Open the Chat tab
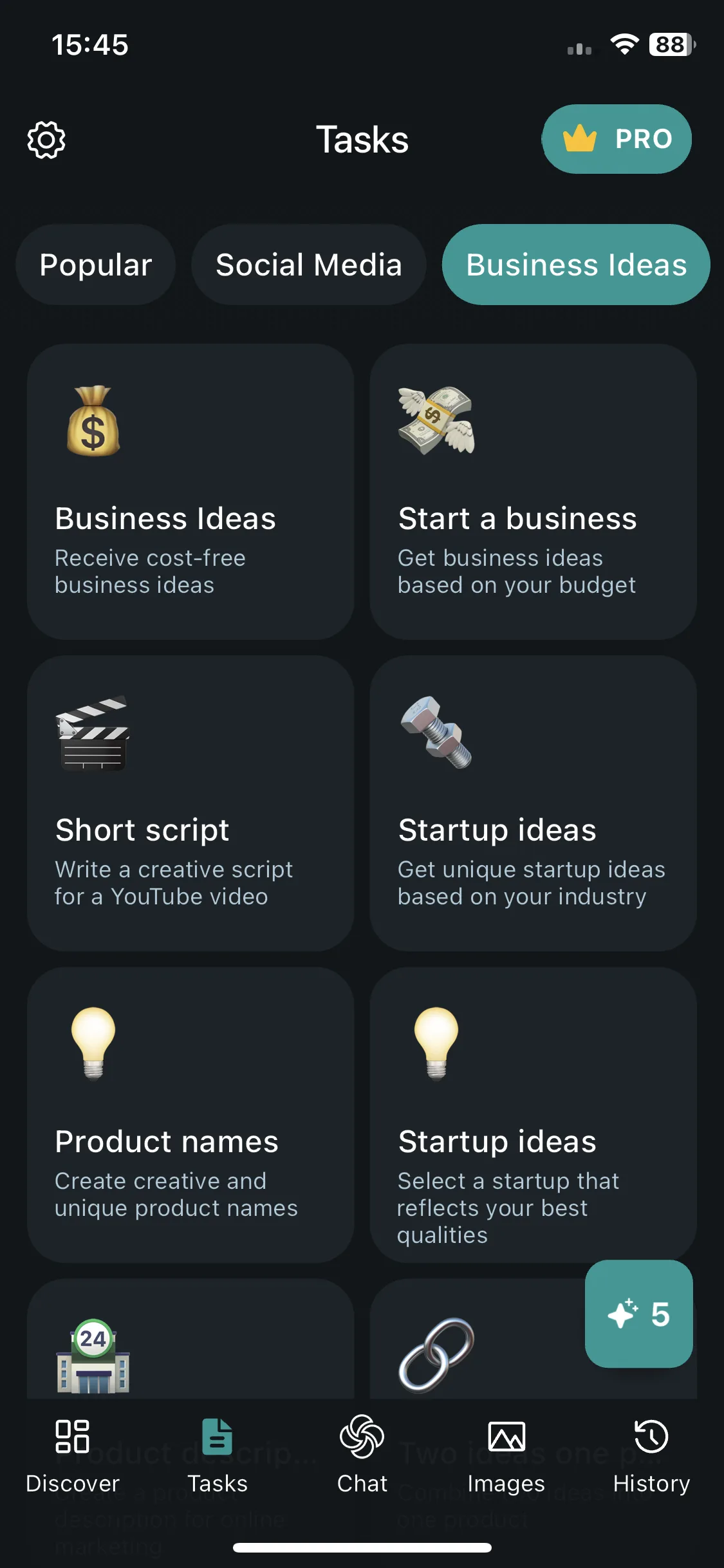This screenshot has height=1568, width=724. coord(362,1456)
